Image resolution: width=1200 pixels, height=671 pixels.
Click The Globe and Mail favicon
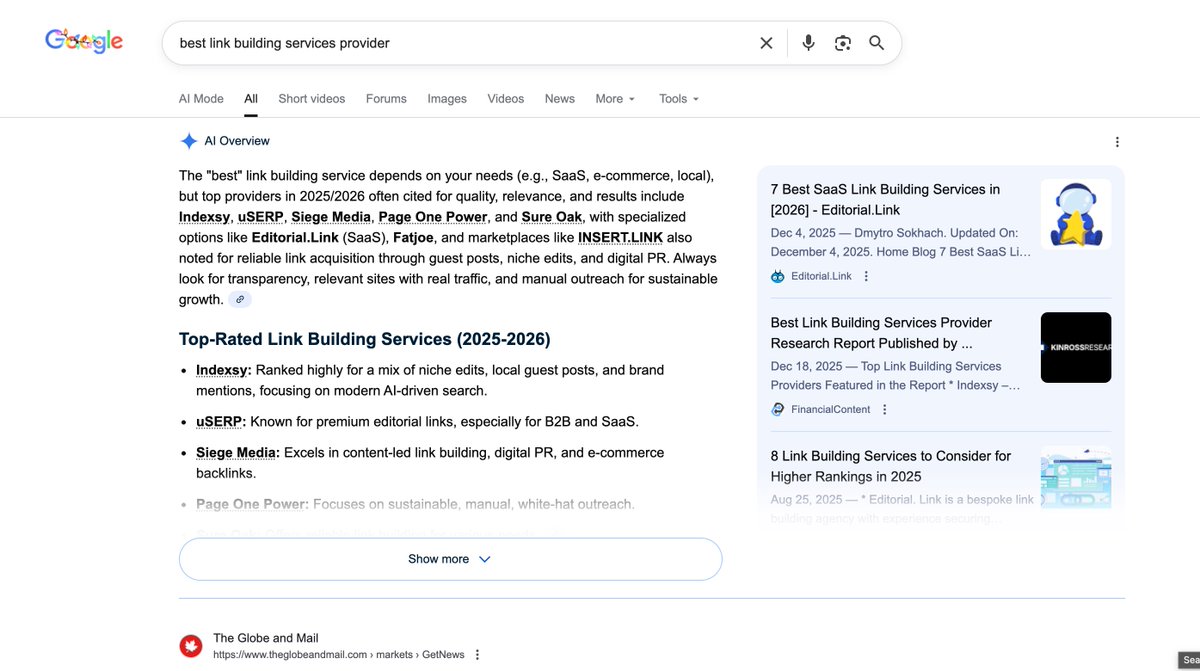(190, 646)
